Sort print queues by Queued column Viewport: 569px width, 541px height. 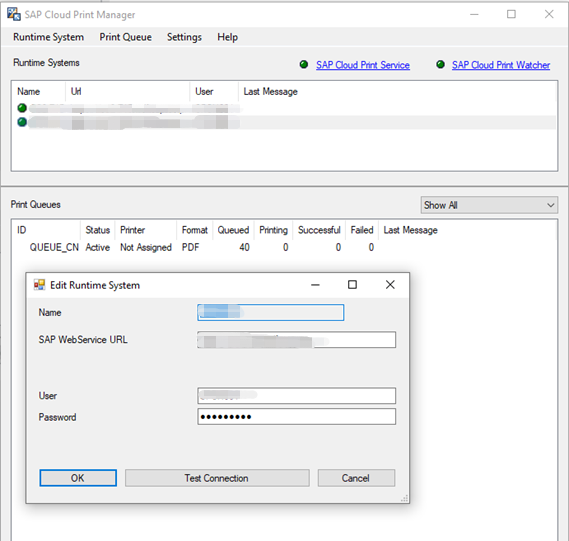233,230
